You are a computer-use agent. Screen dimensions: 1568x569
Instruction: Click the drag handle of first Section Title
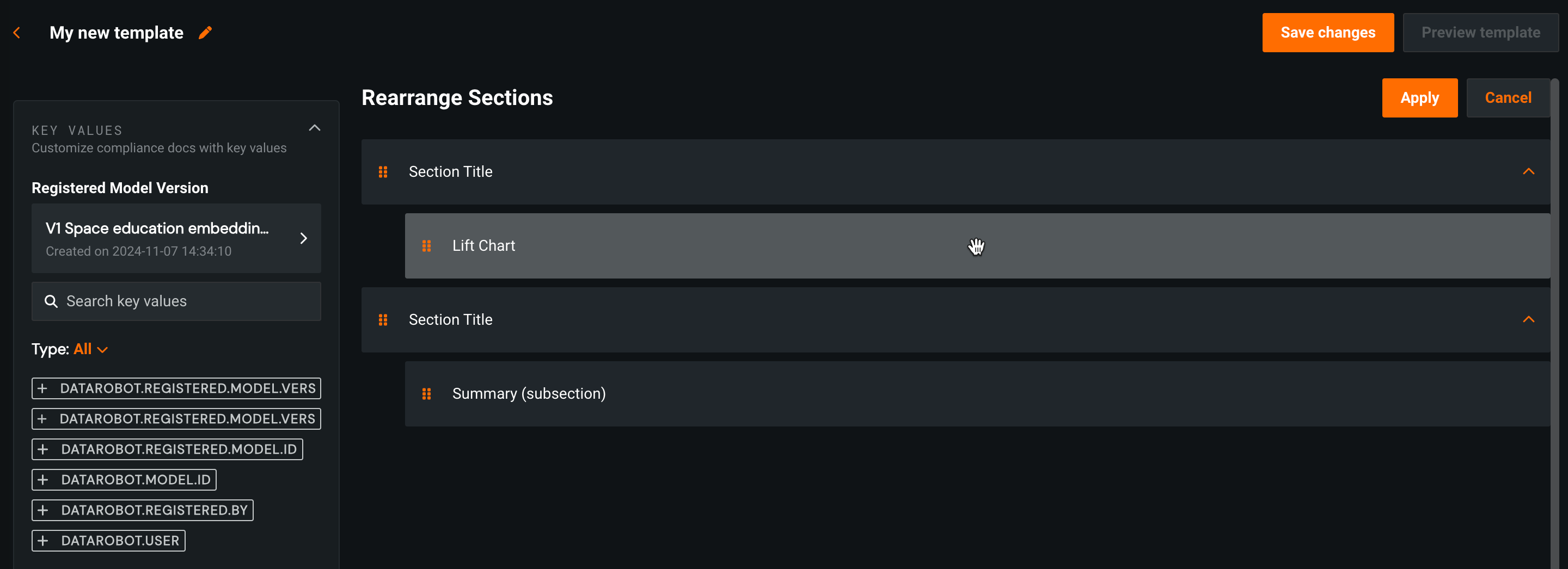tap(383, 172)
